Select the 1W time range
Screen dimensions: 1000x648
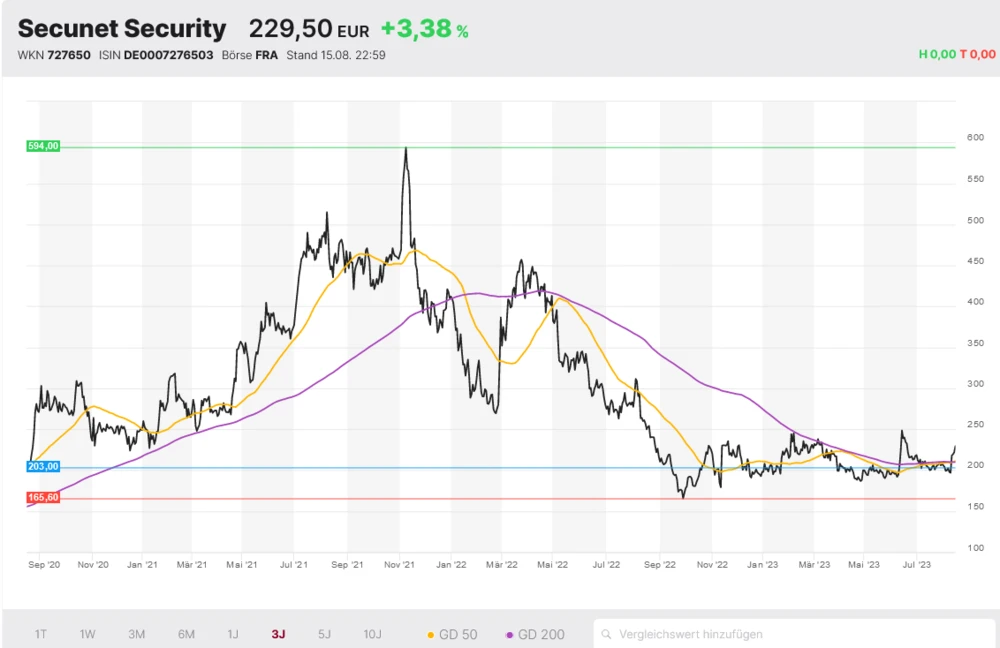pos(87,634)
